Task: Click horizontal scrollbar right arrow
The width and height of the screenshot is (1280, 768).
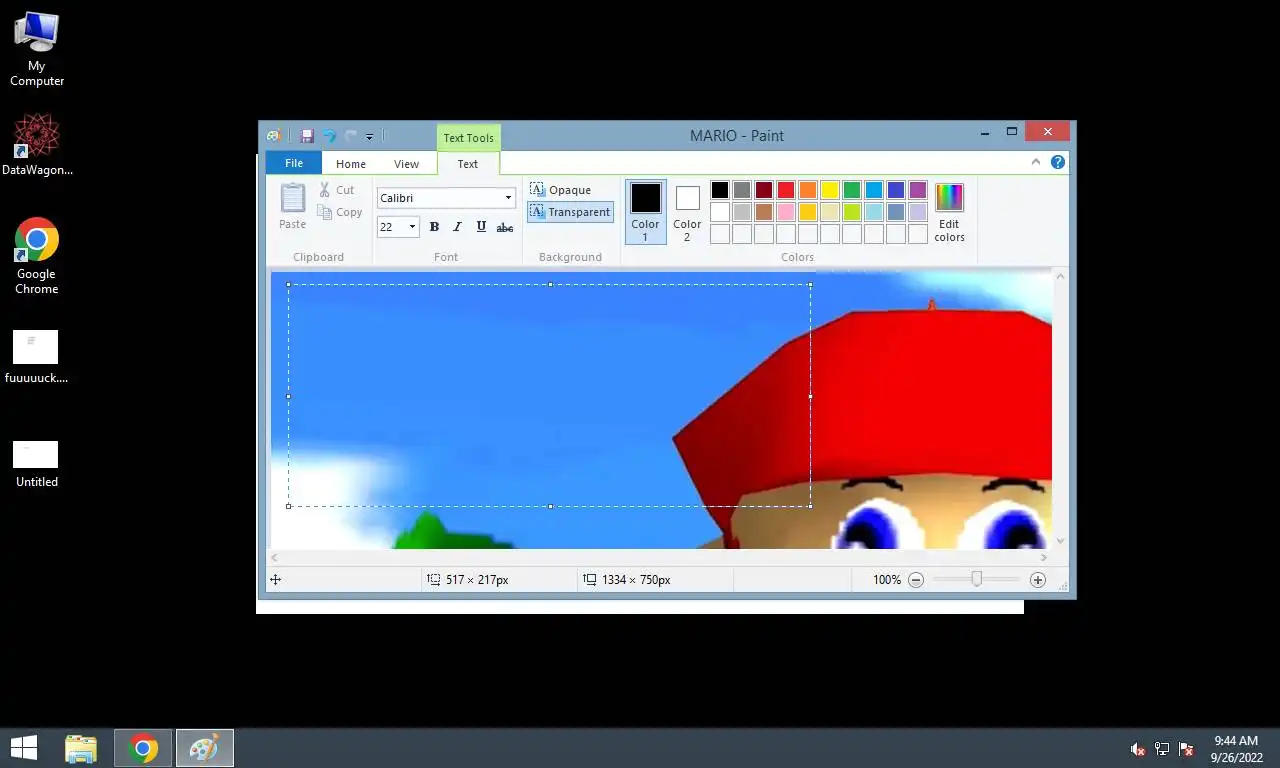Action: click(1044, 558)
